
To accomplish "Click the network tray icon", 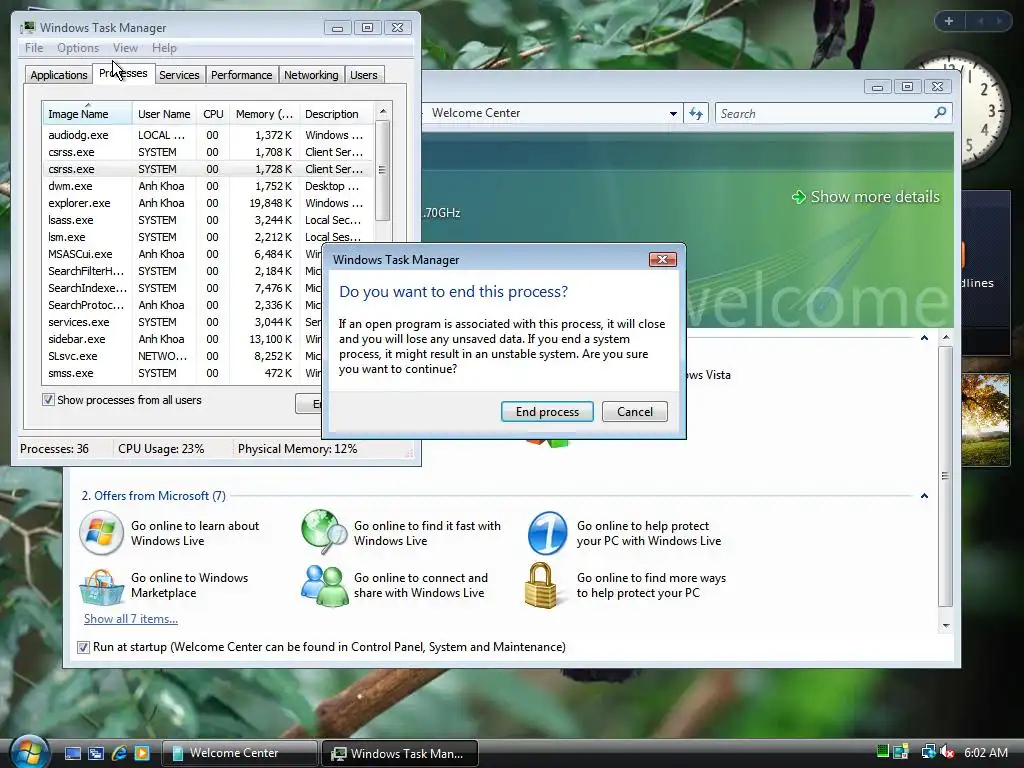I will 928,752.
